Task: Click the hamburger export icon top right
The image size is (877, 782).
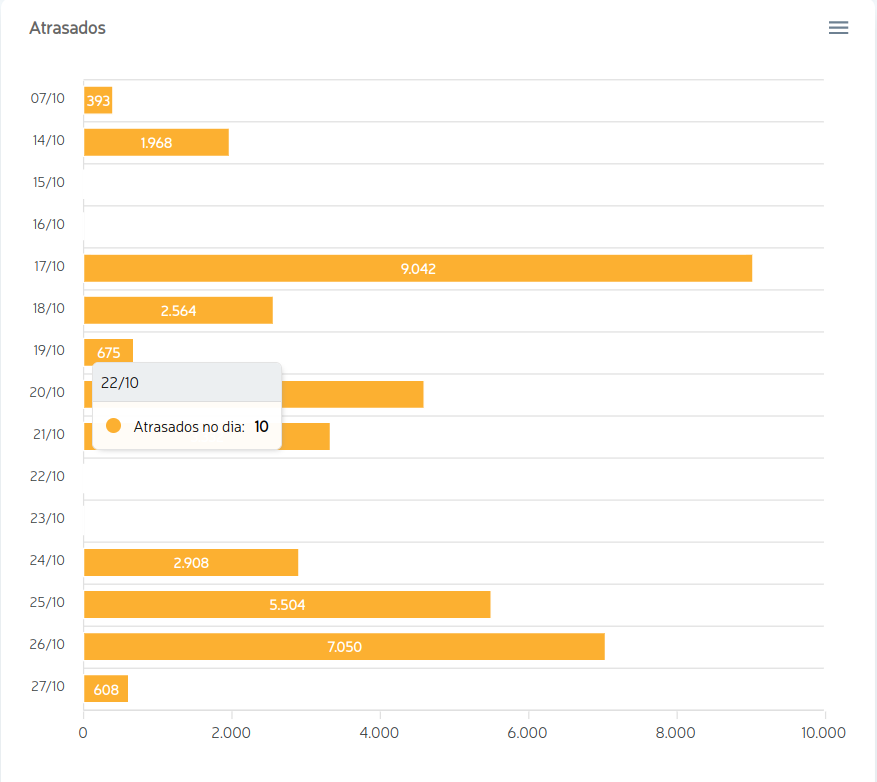Action: [x=838, y=27]
